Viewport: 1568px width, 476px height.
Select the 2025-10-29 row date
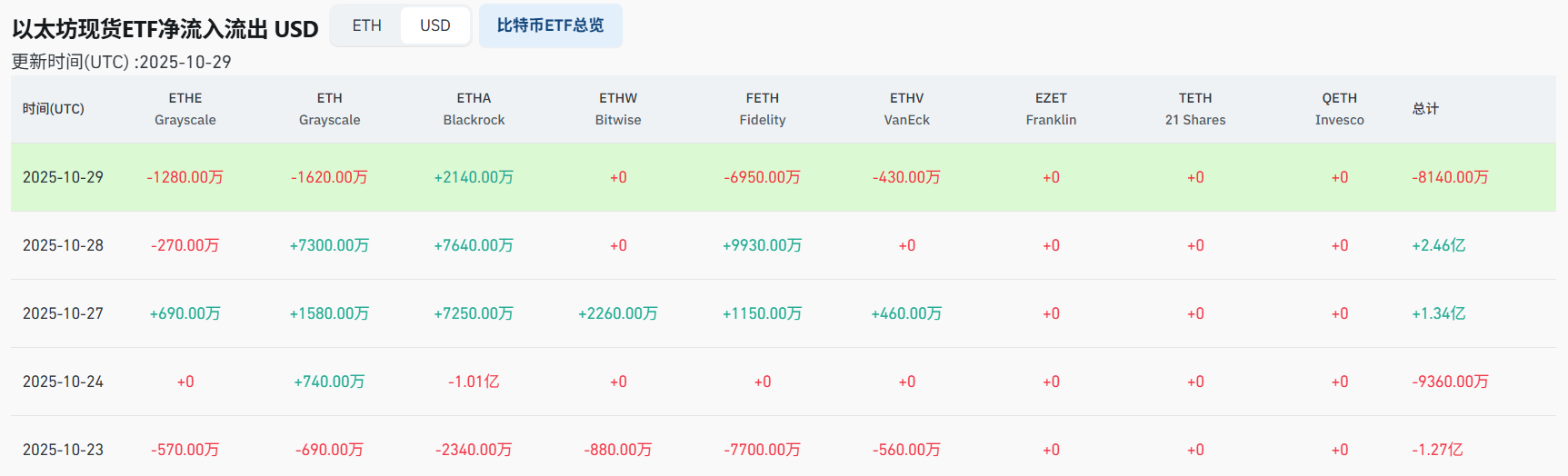click(x=63, y=177)
